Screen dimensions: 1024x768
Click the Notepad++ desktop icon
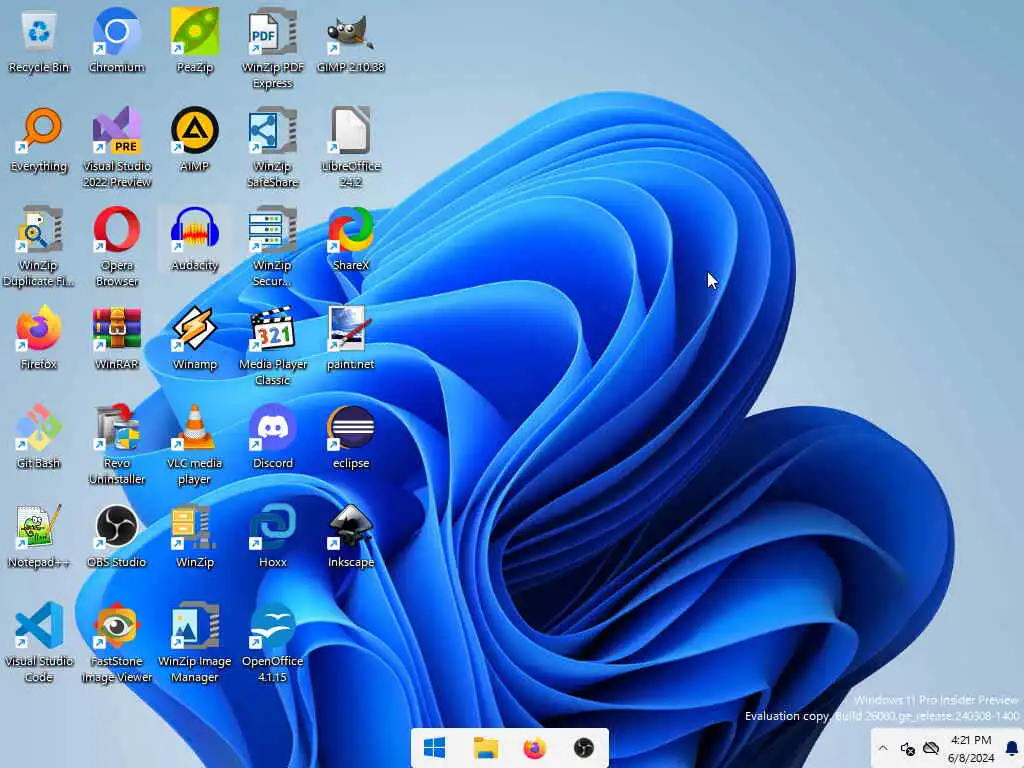click(x=39, y=536)
